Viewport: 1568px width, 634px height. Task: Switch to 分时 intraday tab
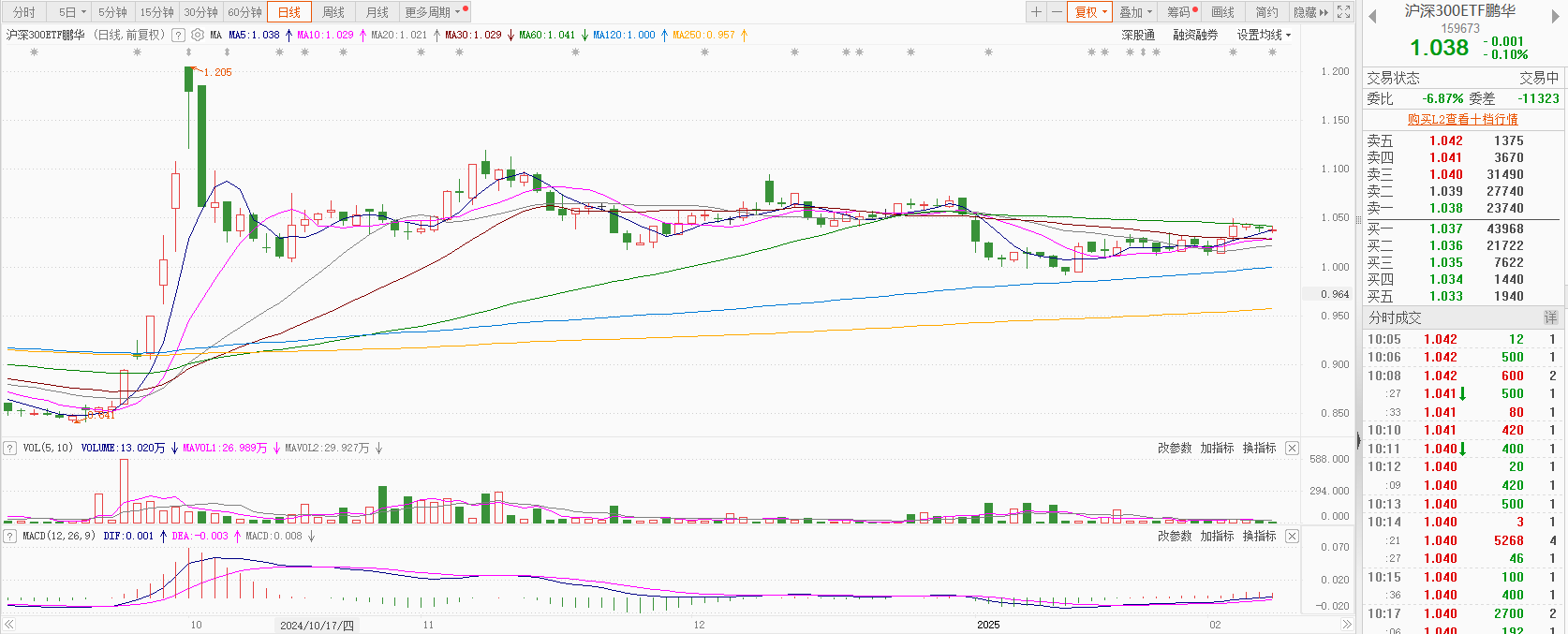coord(23,12)
